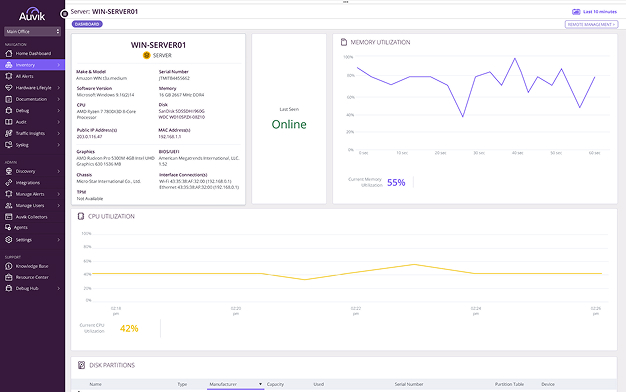Click the Knowledge Base icon
626x392 pixels.
coord(8,266)
